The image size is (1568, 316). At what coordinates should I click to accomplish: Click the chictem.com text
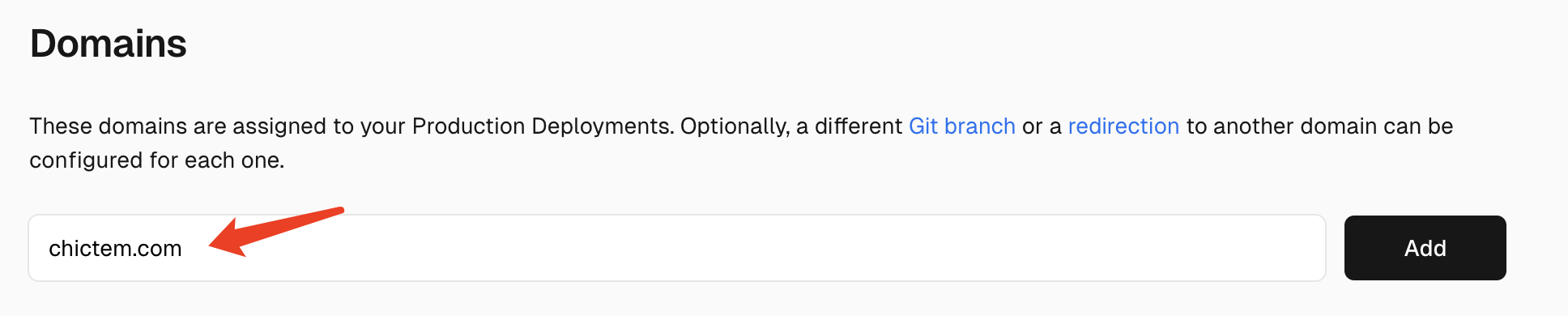point(115,248)
